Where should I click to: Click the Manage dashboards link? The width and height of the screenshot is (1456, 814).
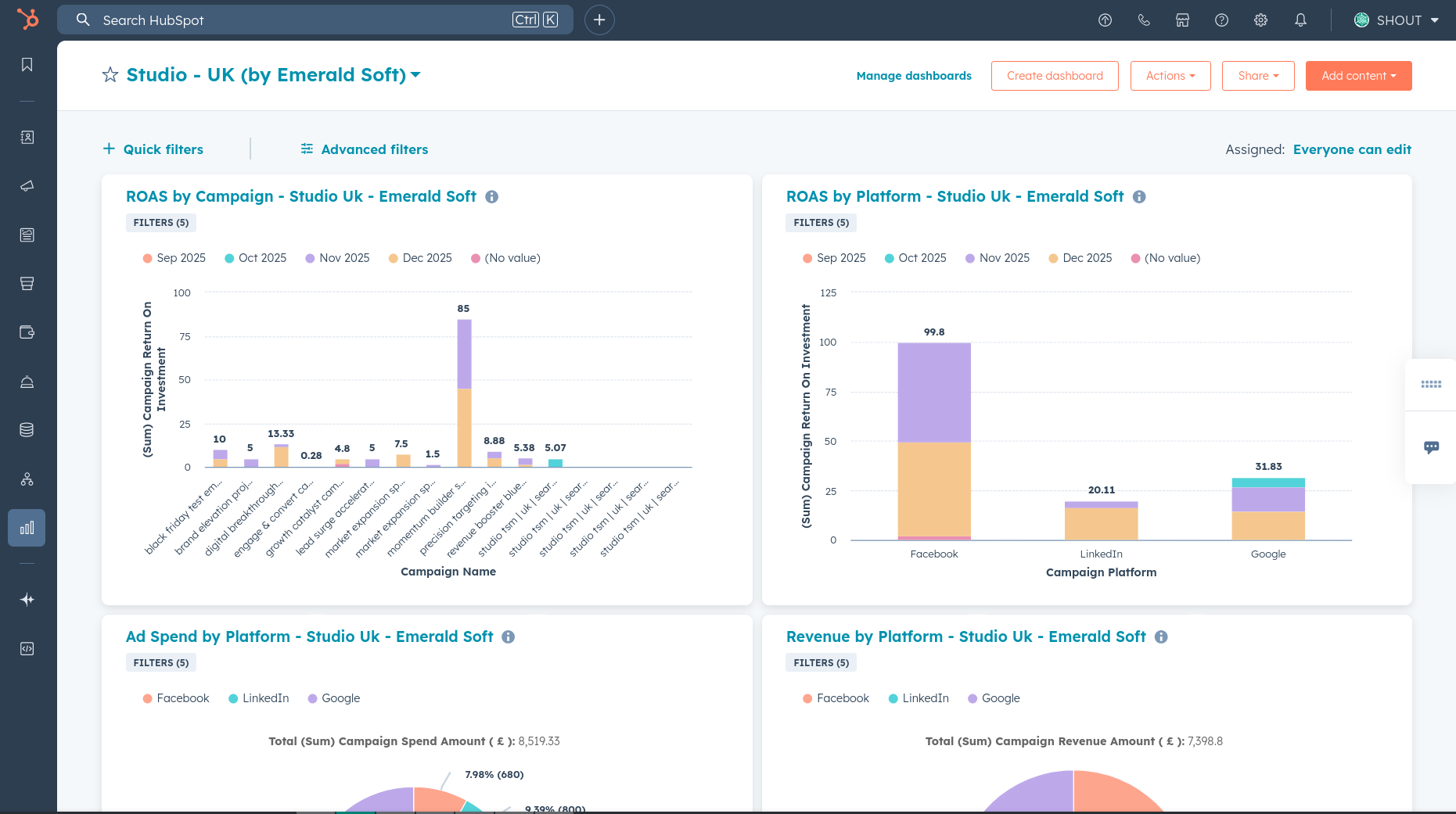(x=913, y=75)
